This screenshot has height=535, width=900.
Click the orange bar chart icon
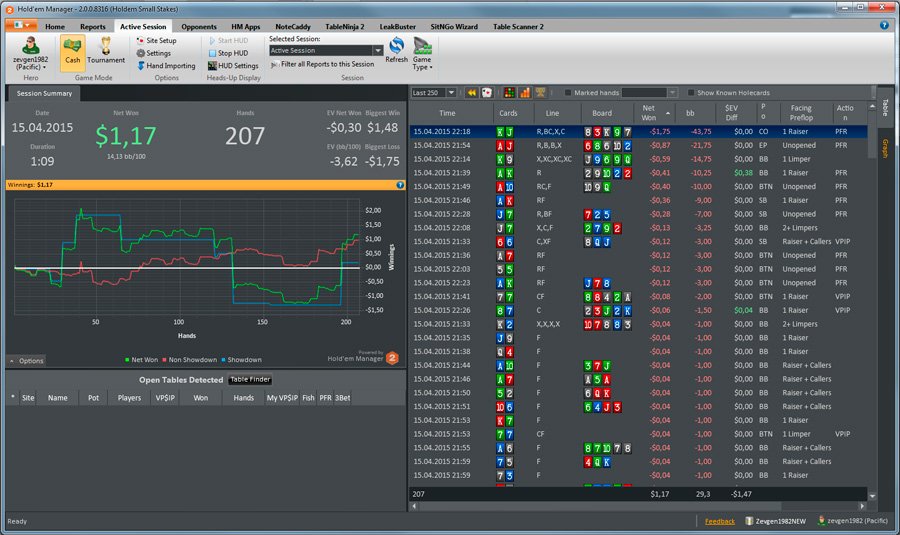click(x=525, y=92)
